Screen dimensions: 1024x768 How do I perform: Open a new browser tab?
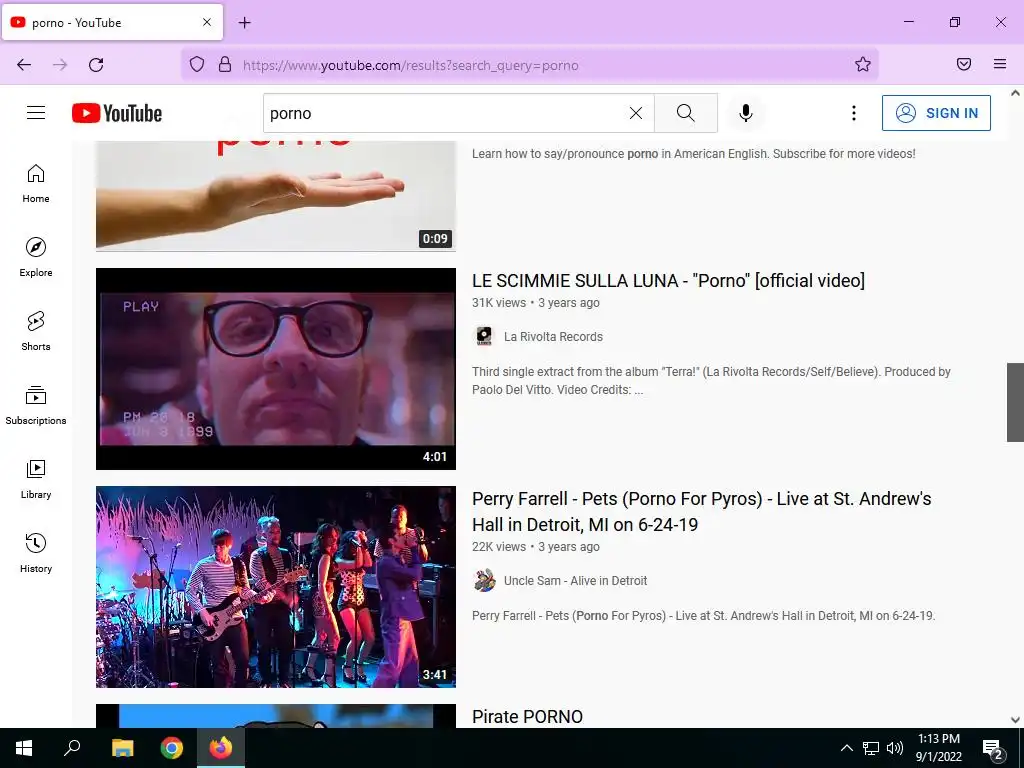[x=244, y=23]
